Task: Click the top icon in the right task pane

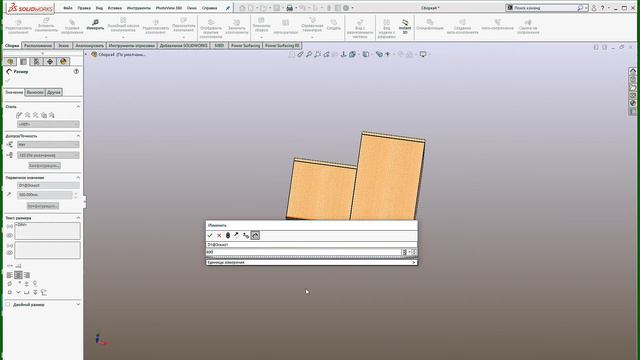Action: [633, 71]
